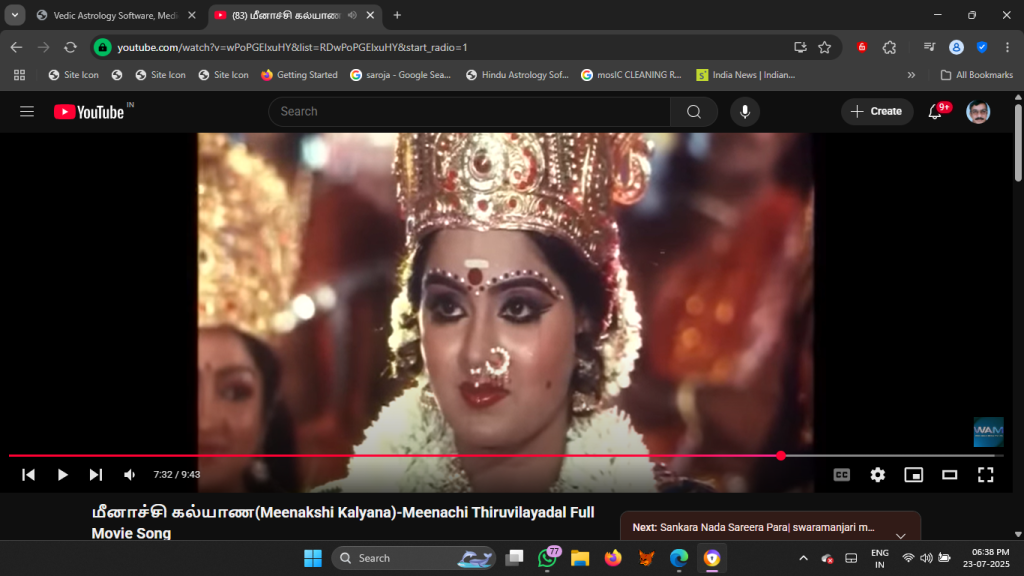Show more bookmarks with the double chevron
Screen dimensions: 1024x576
tap(911, 75)
